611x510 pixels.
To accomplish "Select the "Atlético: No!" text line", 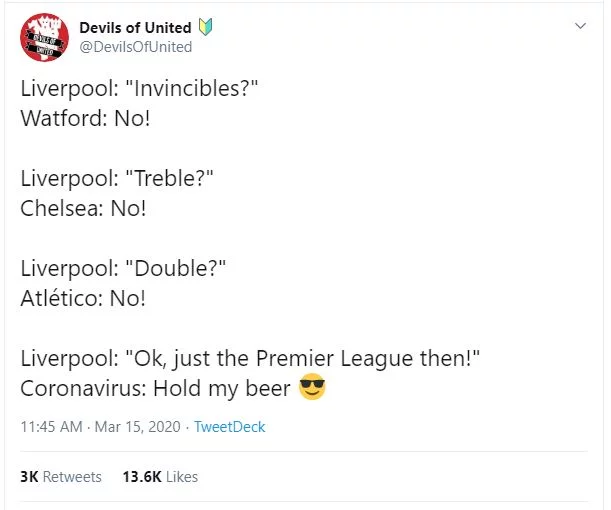I will 83,298.
